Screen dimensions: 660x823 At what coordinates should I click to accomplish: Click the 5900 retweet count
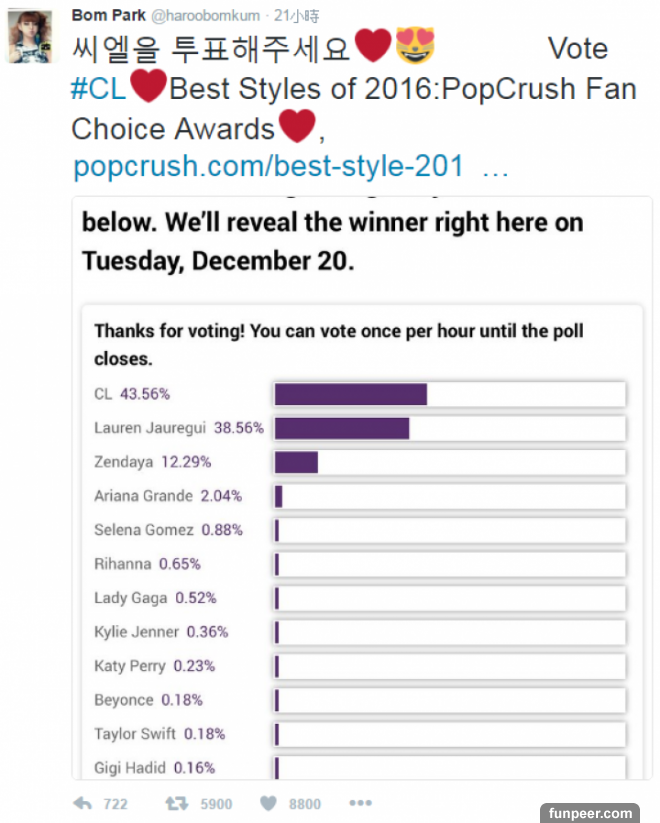(216, 804)
